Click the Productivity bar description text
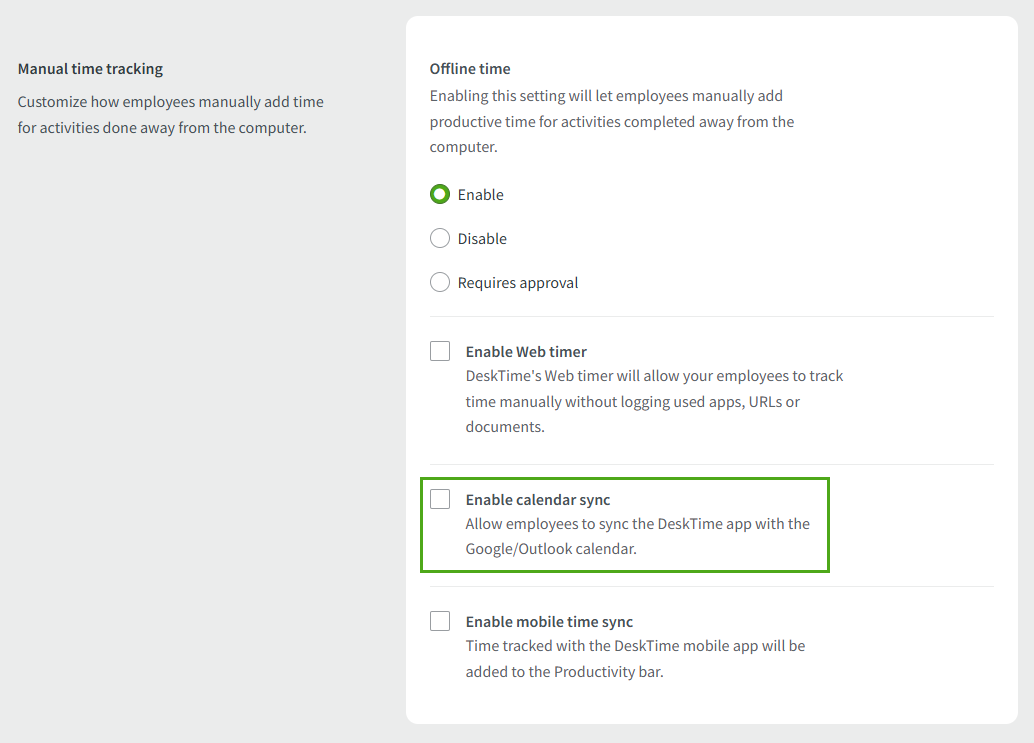 click(635, 658)
